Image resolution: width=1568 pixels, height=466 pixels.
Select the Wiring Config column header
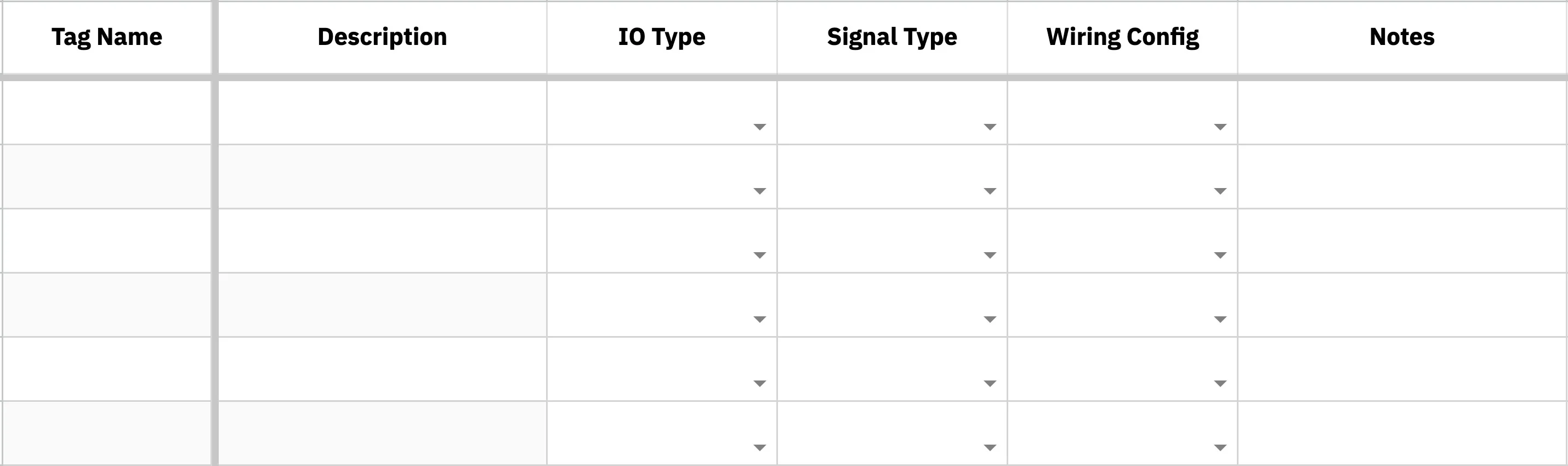pyautogui.click(x=1122, y=38)
